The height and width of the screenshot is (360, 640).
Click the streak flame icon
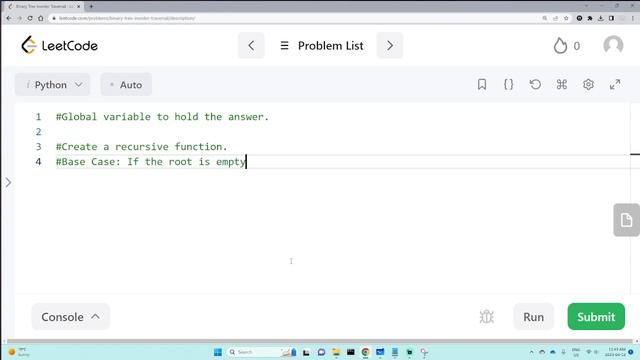[560, 46]
